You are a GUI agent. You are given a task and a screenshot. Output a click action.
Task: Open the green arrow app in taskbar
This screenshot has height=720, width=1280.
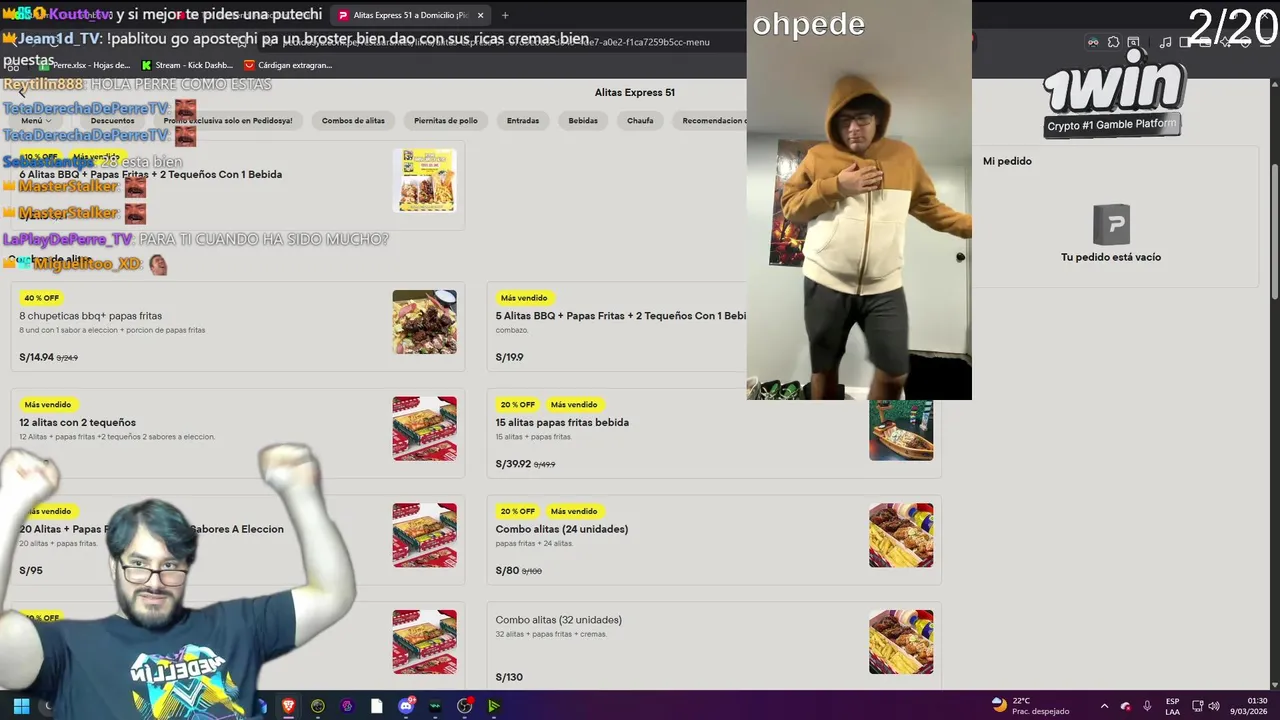pyautogui.click(x=494, y=706)
